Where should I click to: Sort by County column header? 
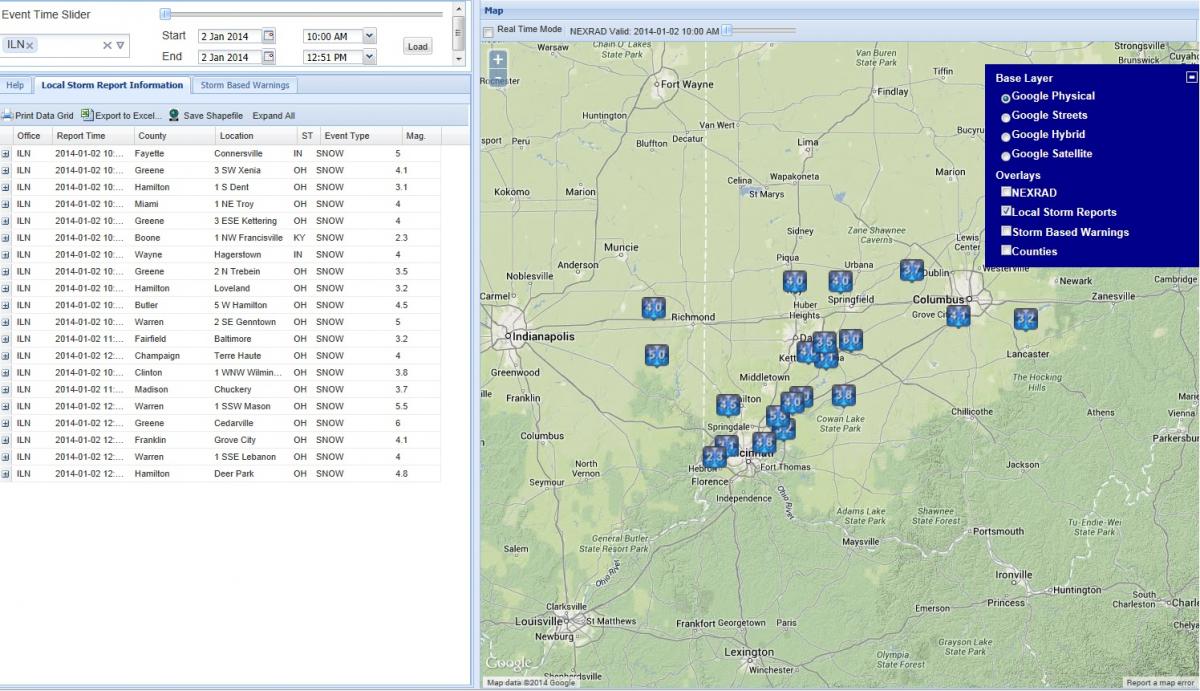click(x=174, y=136)
